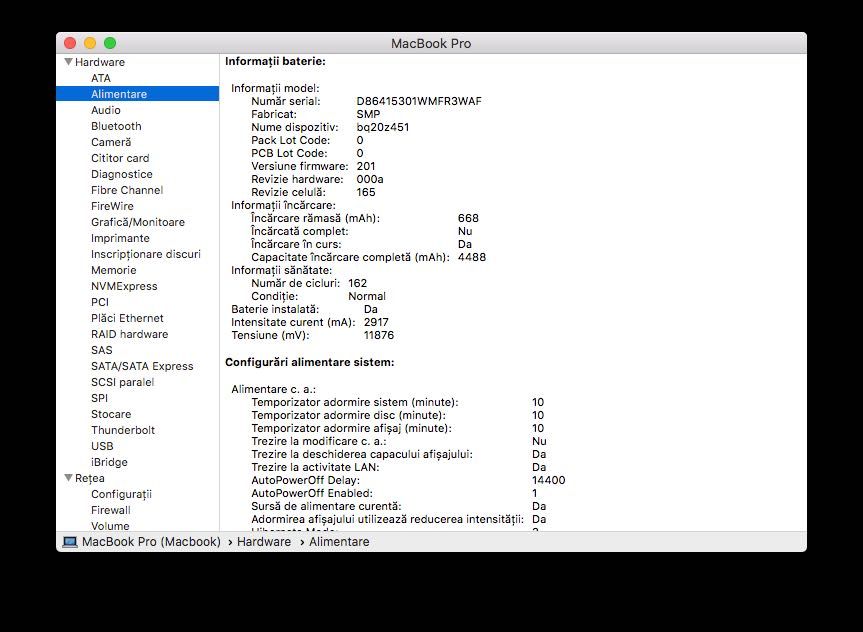Click Hardware in the path bar
This screenshot has width=863, height=632.
(x=264, y=542)
